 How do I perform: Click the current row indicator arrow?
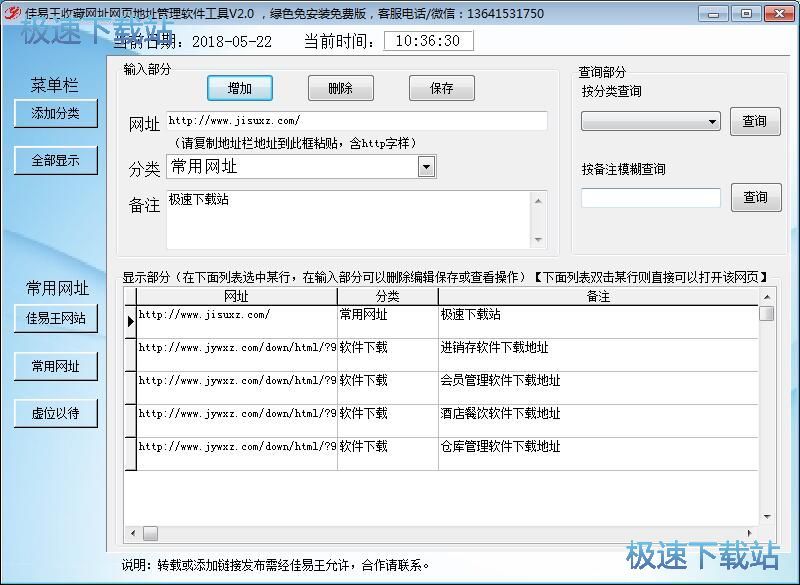(x=131, y=321)
